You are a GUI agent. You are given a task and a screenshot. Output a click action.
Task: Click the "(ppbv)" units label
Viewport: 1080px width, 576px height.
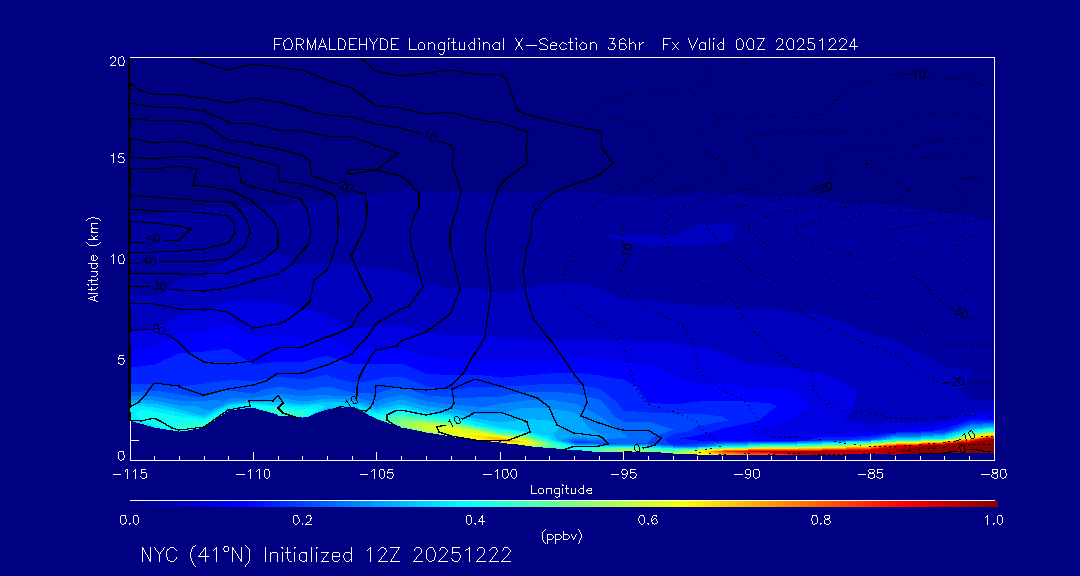point(561,536)
